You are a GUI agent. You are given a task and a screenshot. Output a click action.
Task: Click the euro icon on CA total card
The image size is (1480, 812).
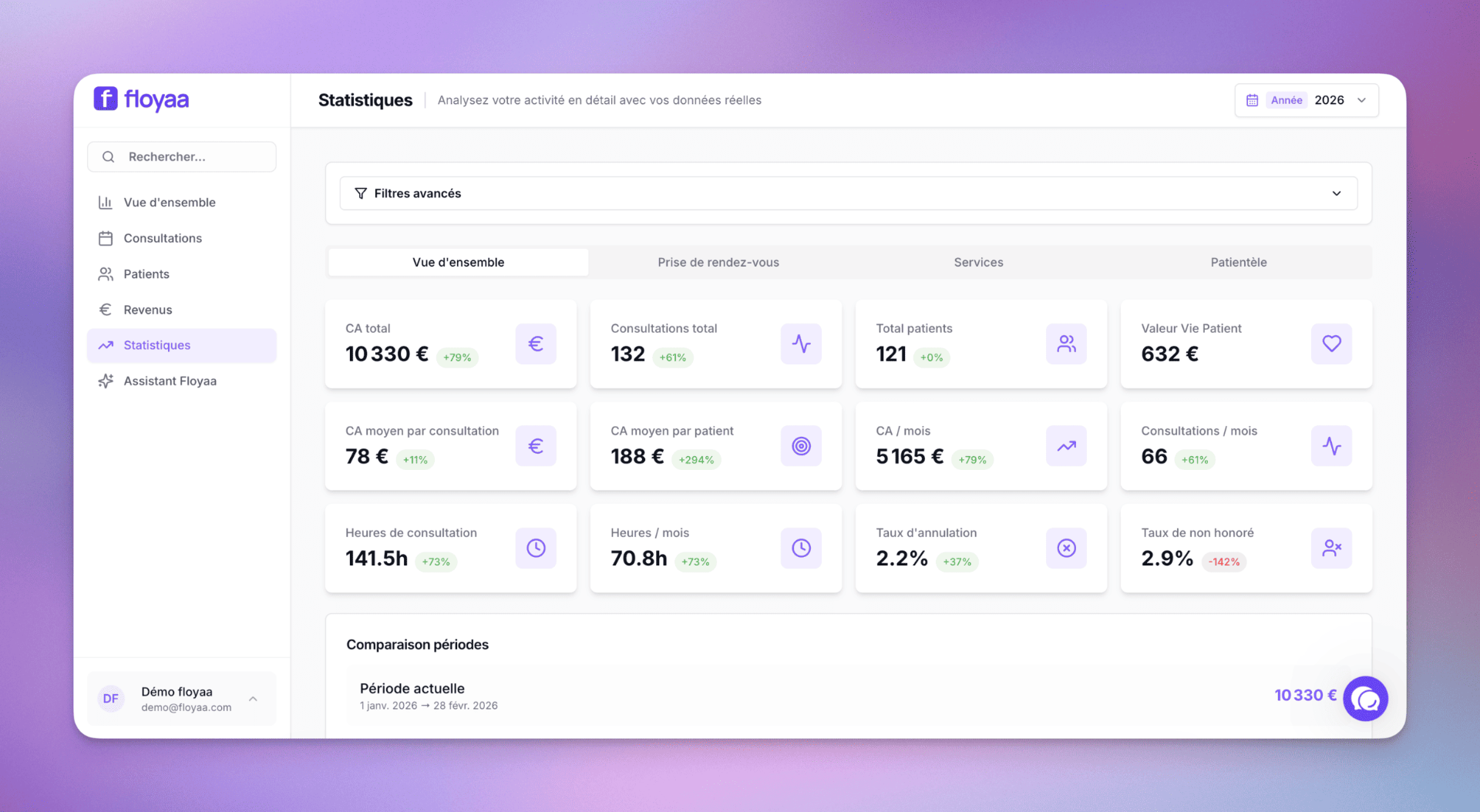click(x=536, y=344)
